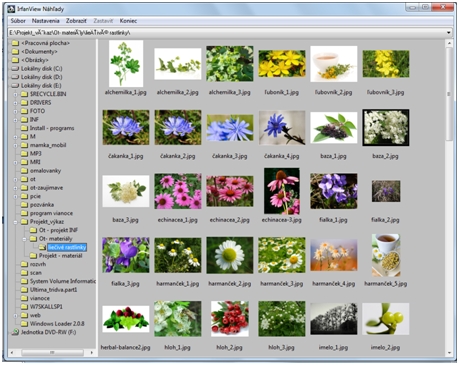
Task: Select the čakanka_4.jpg thumbnail
Action: click(282, 128)
